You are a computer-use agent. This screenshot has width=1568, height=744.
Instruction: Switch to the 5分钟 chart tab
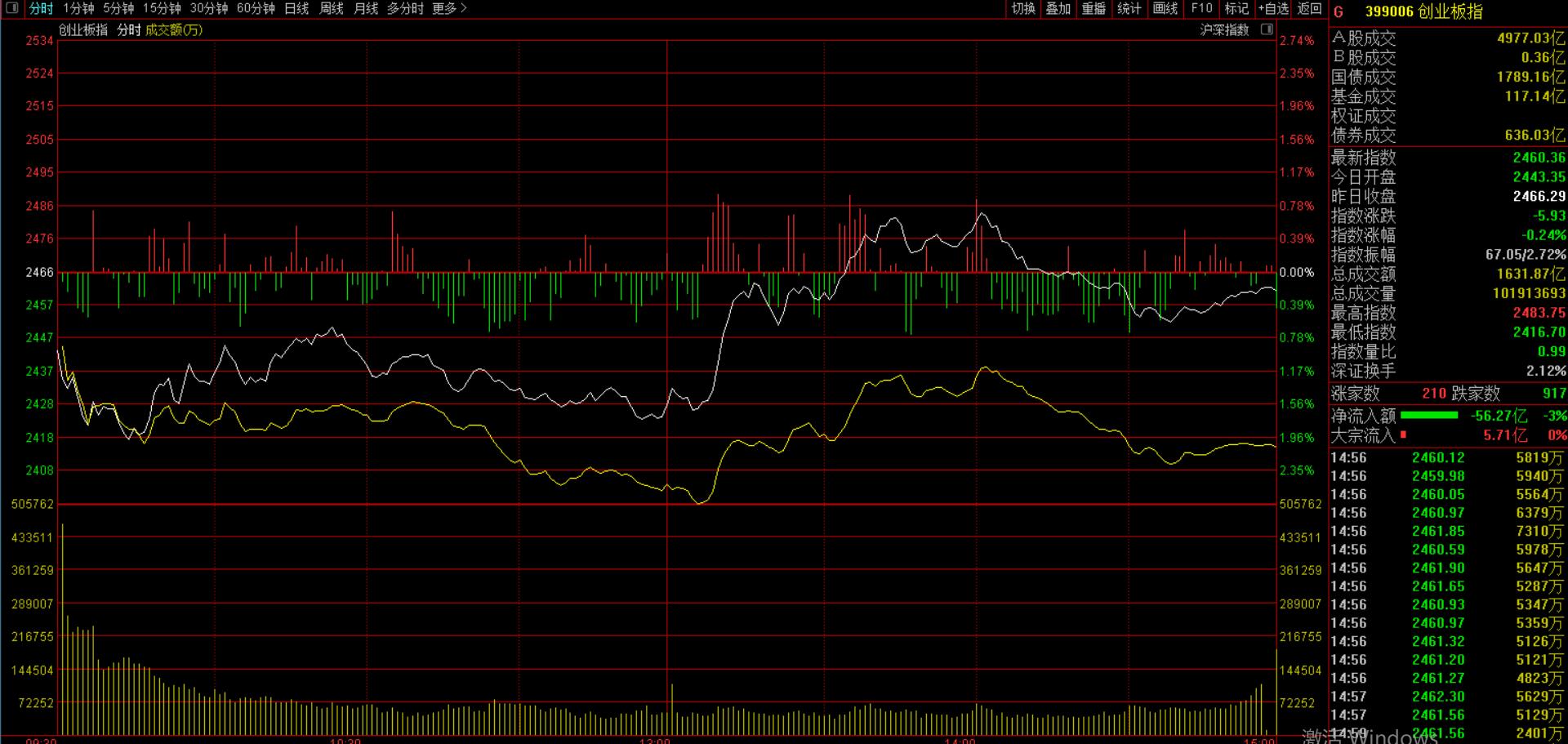click(x=118, y=8)
